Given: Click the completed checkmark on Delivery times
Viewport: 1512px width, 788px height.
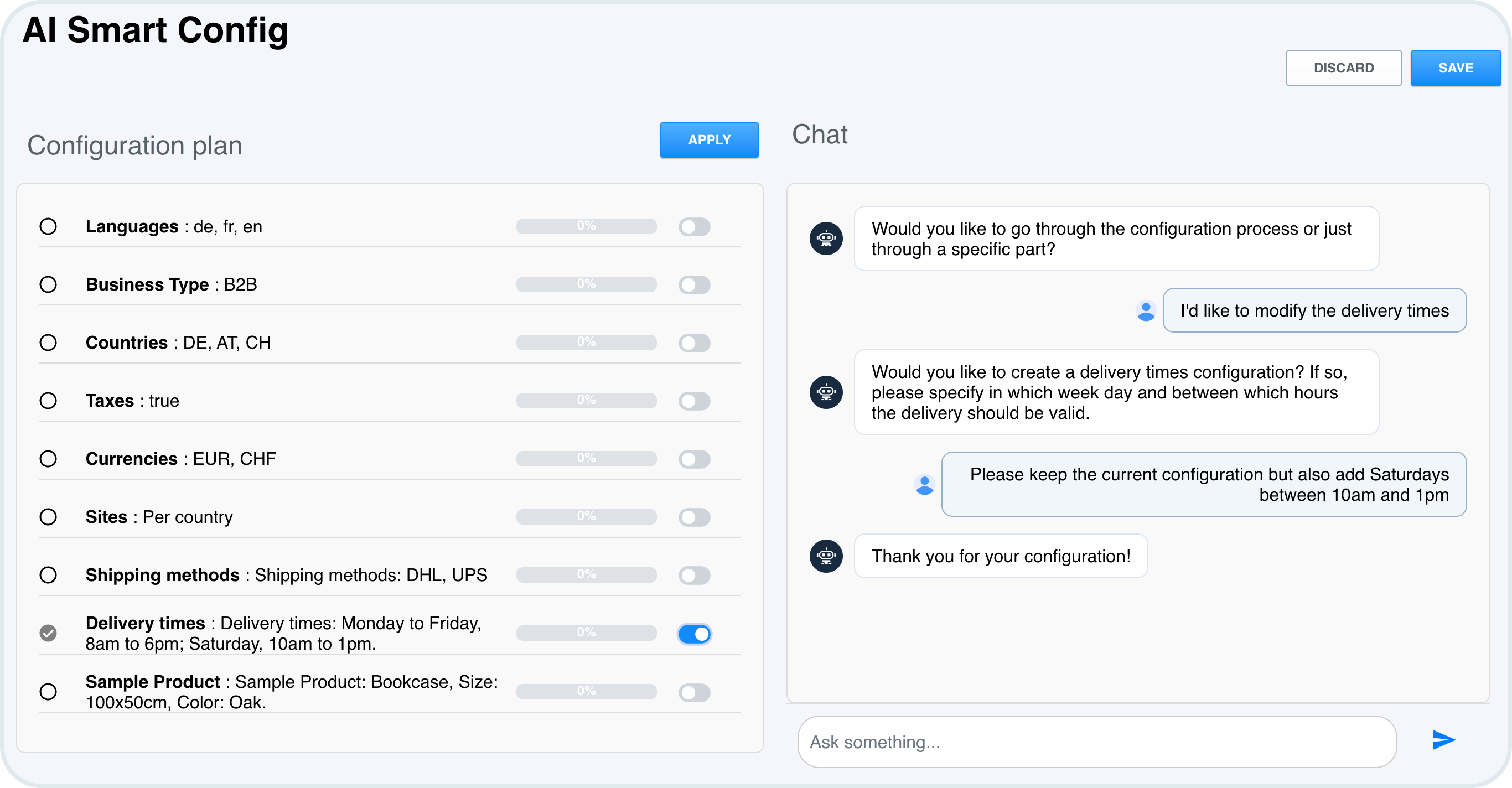Looking at the screenshot, I should click(49, 633).
